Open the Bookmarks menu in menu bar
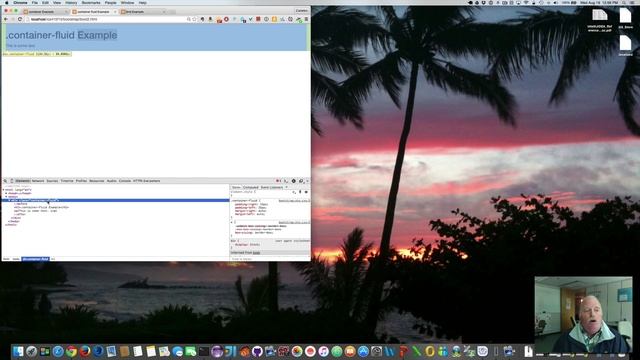The width and height of the screenshot is (640, 360). pyautogui.click(x=91, y=2)
